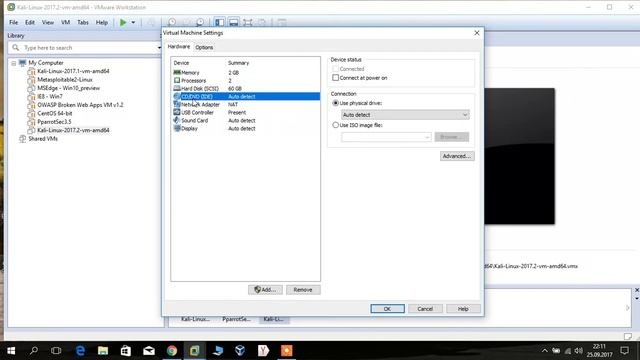This screenshot has height=360, width=640.
Task: Click the Processors device icon
Action: tap(177, 80)
